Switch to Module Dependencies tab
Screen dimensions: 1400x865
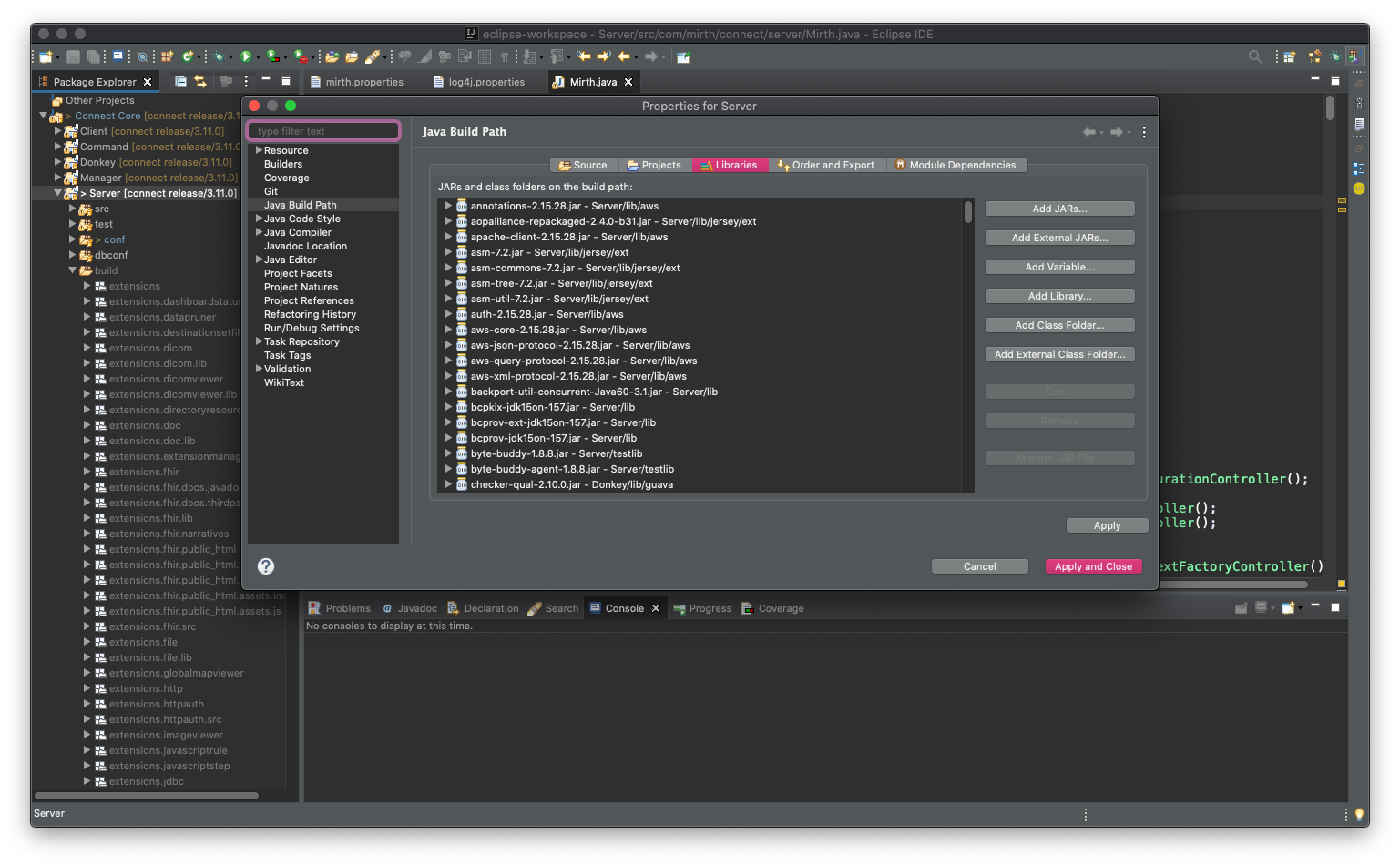click(x=955, y=165)
